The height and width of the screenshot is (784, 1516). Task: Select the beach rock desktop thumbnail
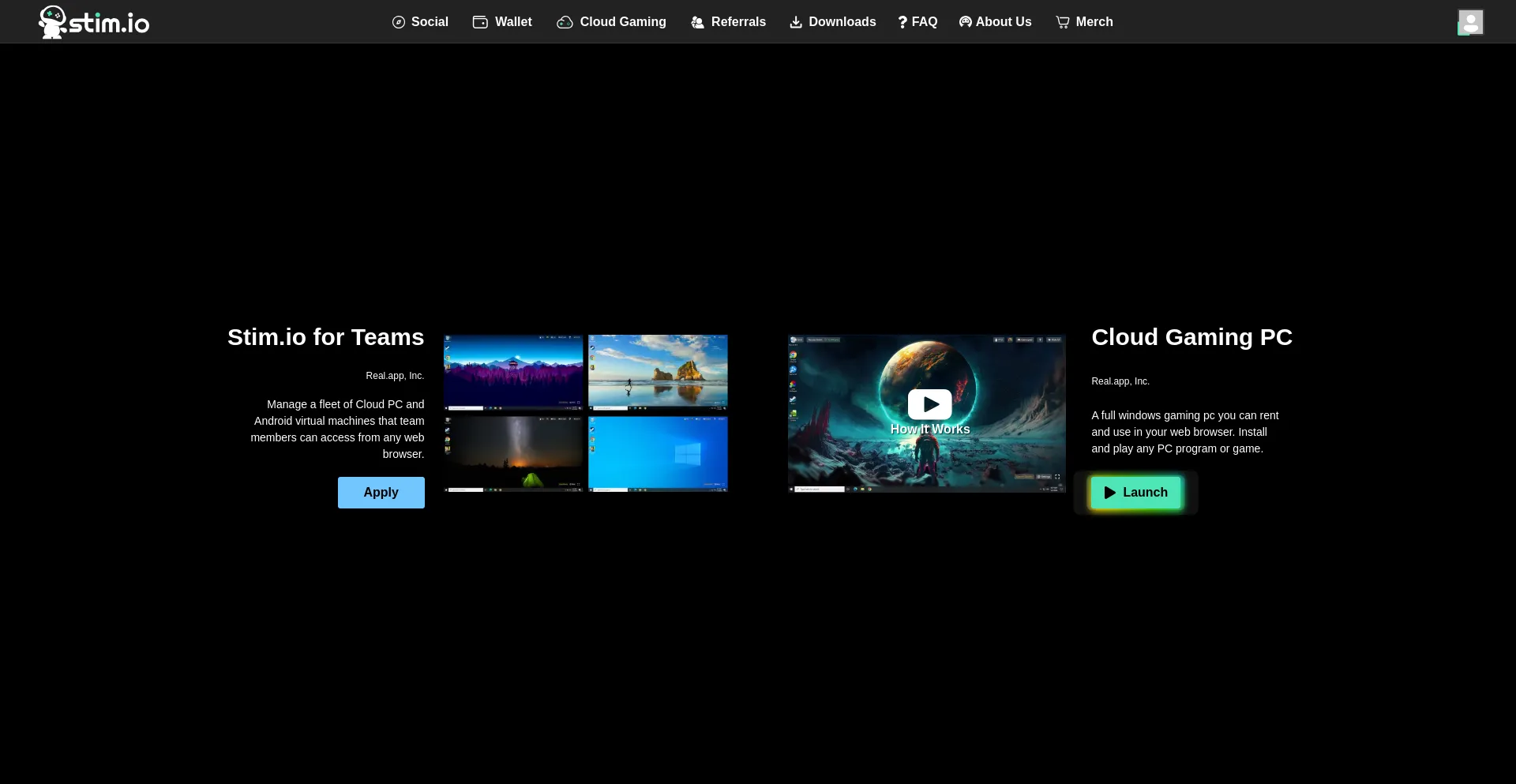pyautogui.click(x=658, y=372)
